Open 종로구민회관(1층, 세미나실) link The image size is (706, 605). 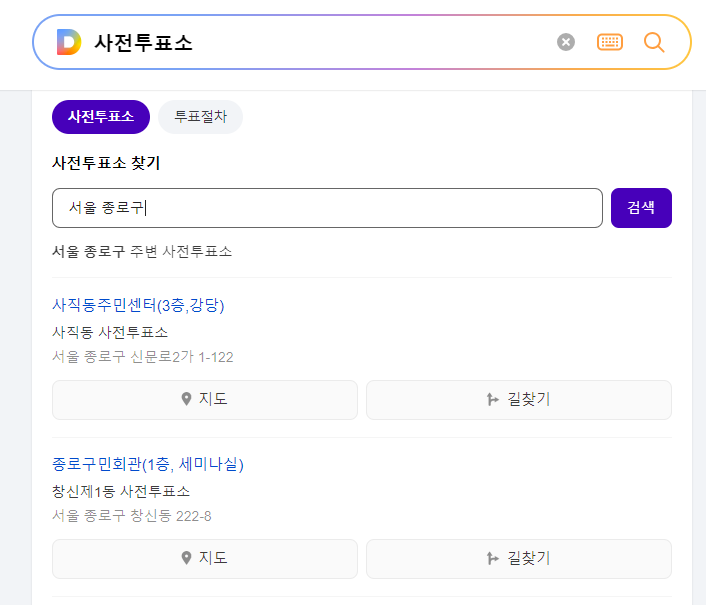click(x=148, y=464)
